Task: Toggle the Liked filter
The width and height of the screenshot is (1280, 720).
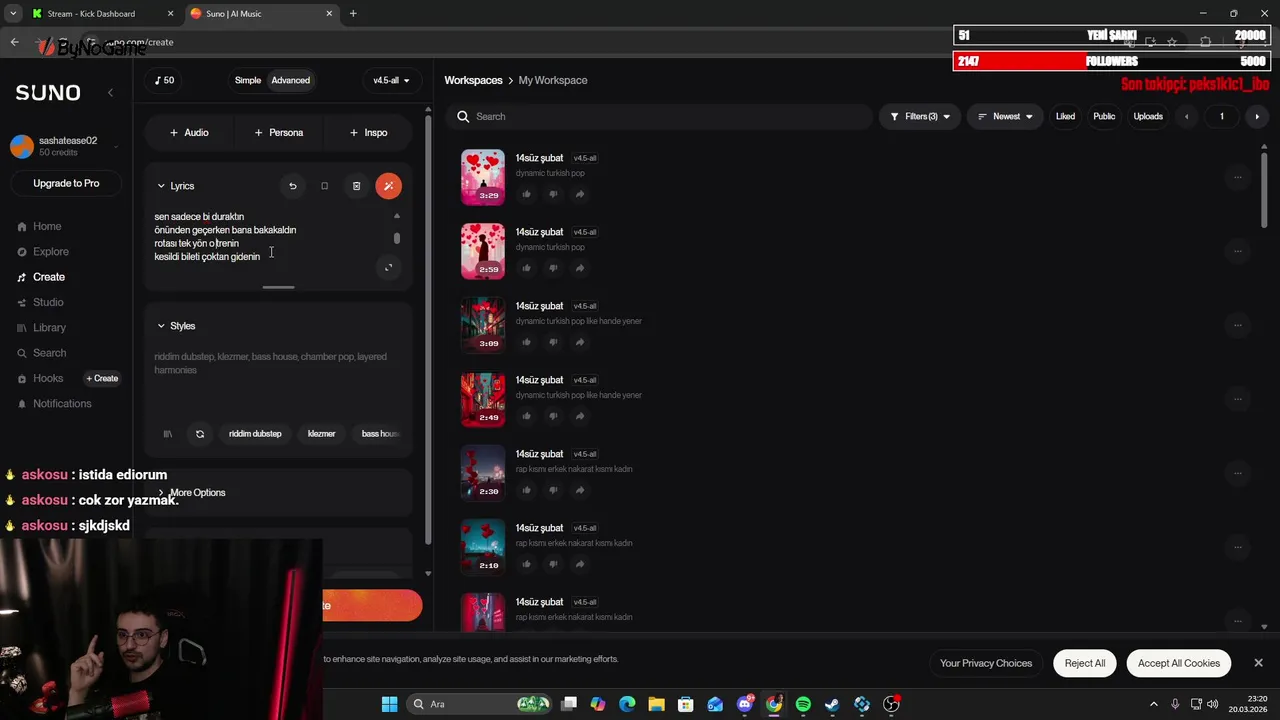Action: pyautogui.click(x=1065, y=117)
